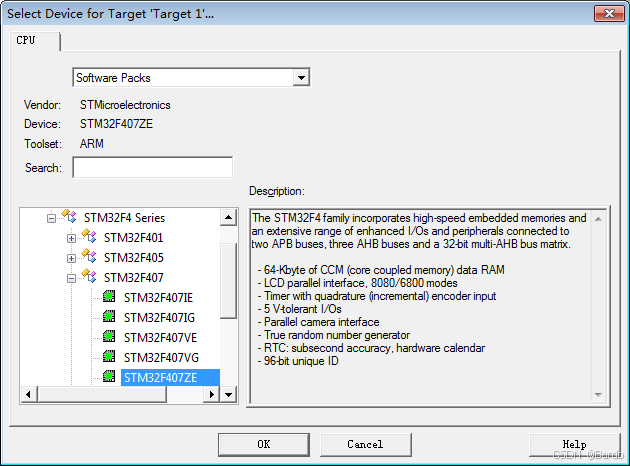Click device tree scroll down arrow
The height and width of the screenshot is (466, 630).
click(x=228, y=394)
